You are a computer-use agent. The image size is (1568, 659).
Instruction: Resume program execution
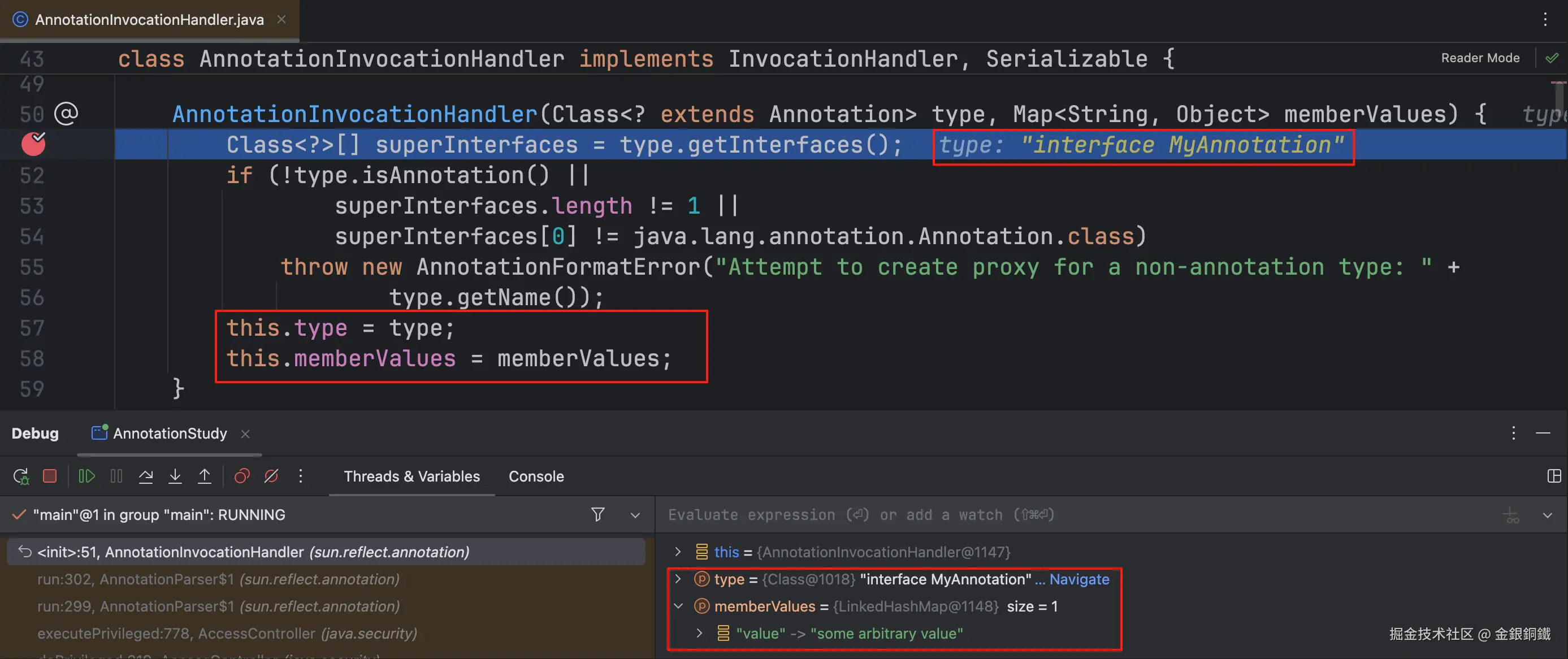pyautogui.click(x=87, y=476)
